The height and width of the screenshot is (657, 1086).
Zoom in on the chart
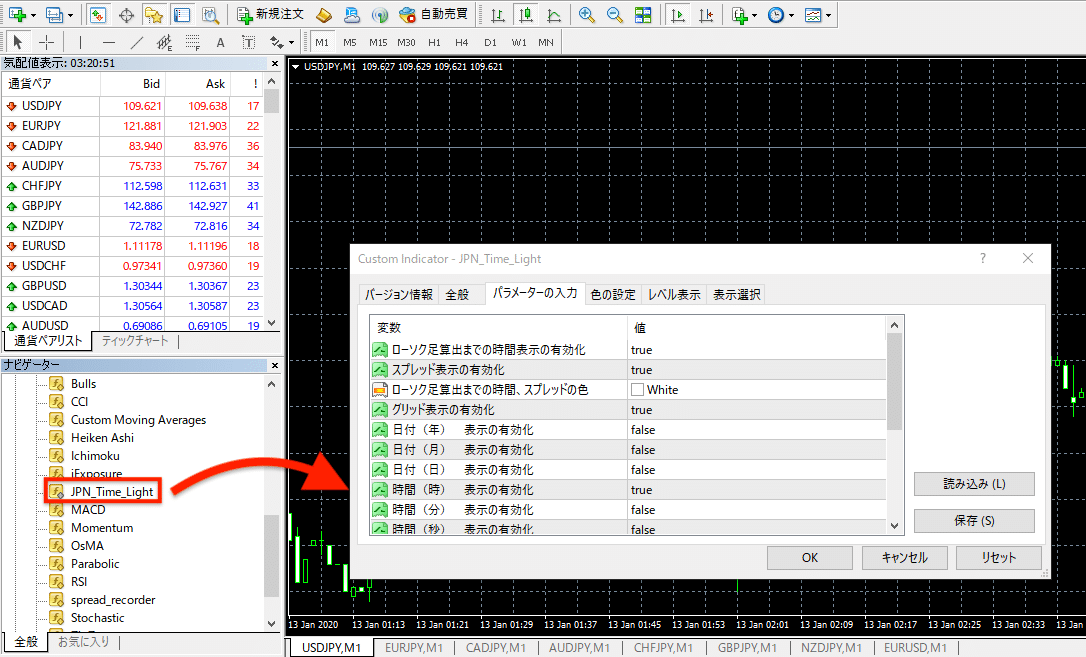point(587,15)
